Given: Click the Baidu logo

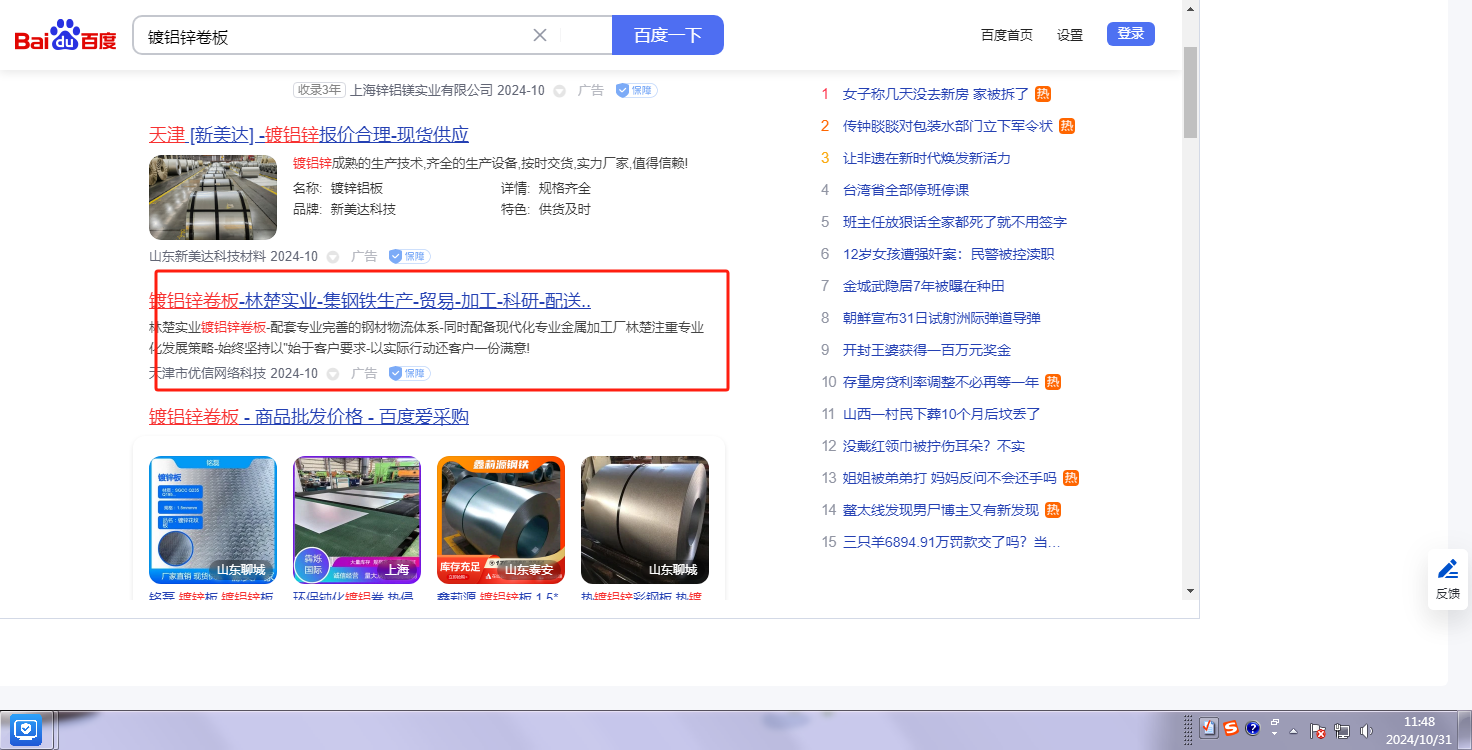Looking at the screenshot, I should pyautogui.click(x=66, y=36).
